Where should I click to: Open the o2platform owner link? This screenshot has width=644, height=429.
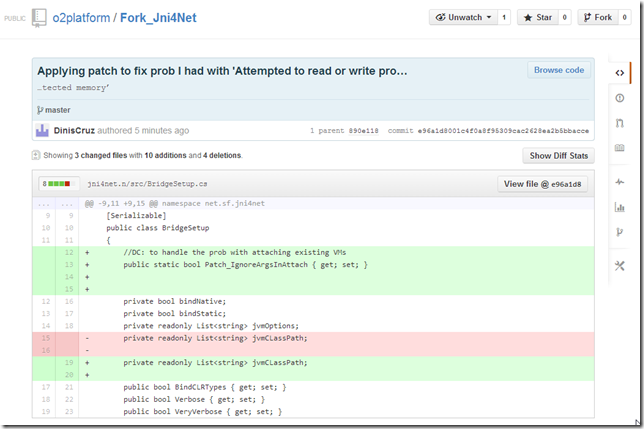point(83,18)
